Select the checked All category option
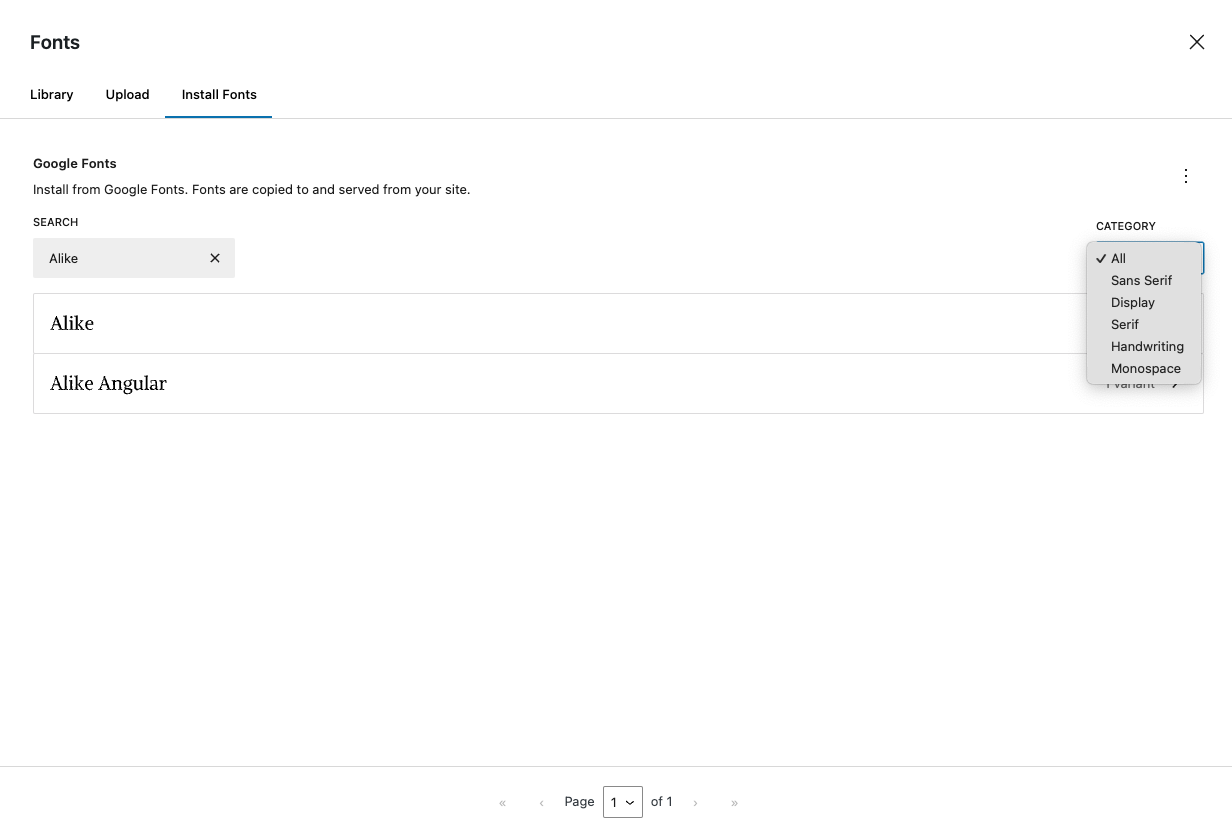 [x=1117, y=258]
